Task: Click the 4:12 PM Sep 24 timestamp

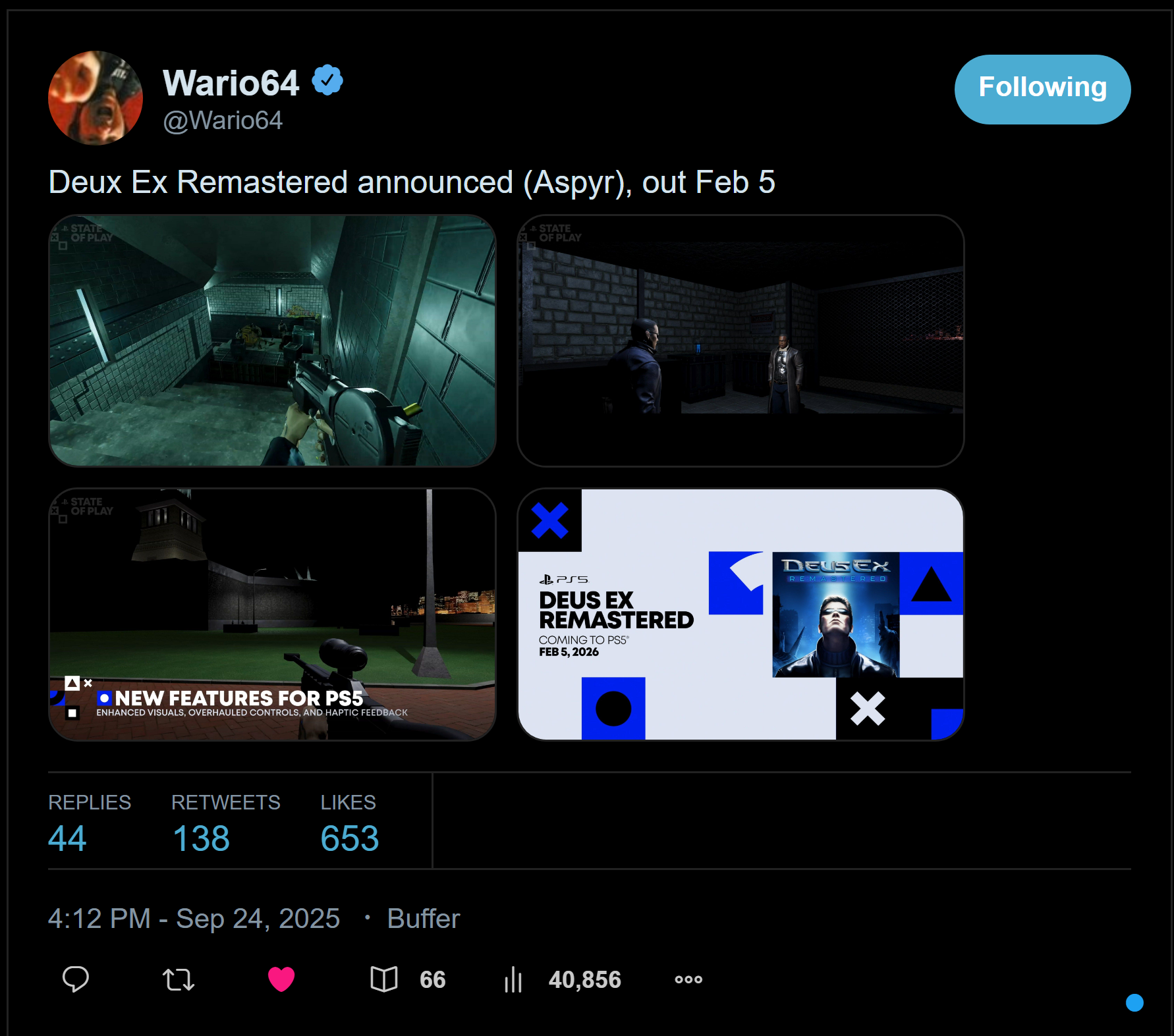Action: pyautogui.click(x=194, y=918)
